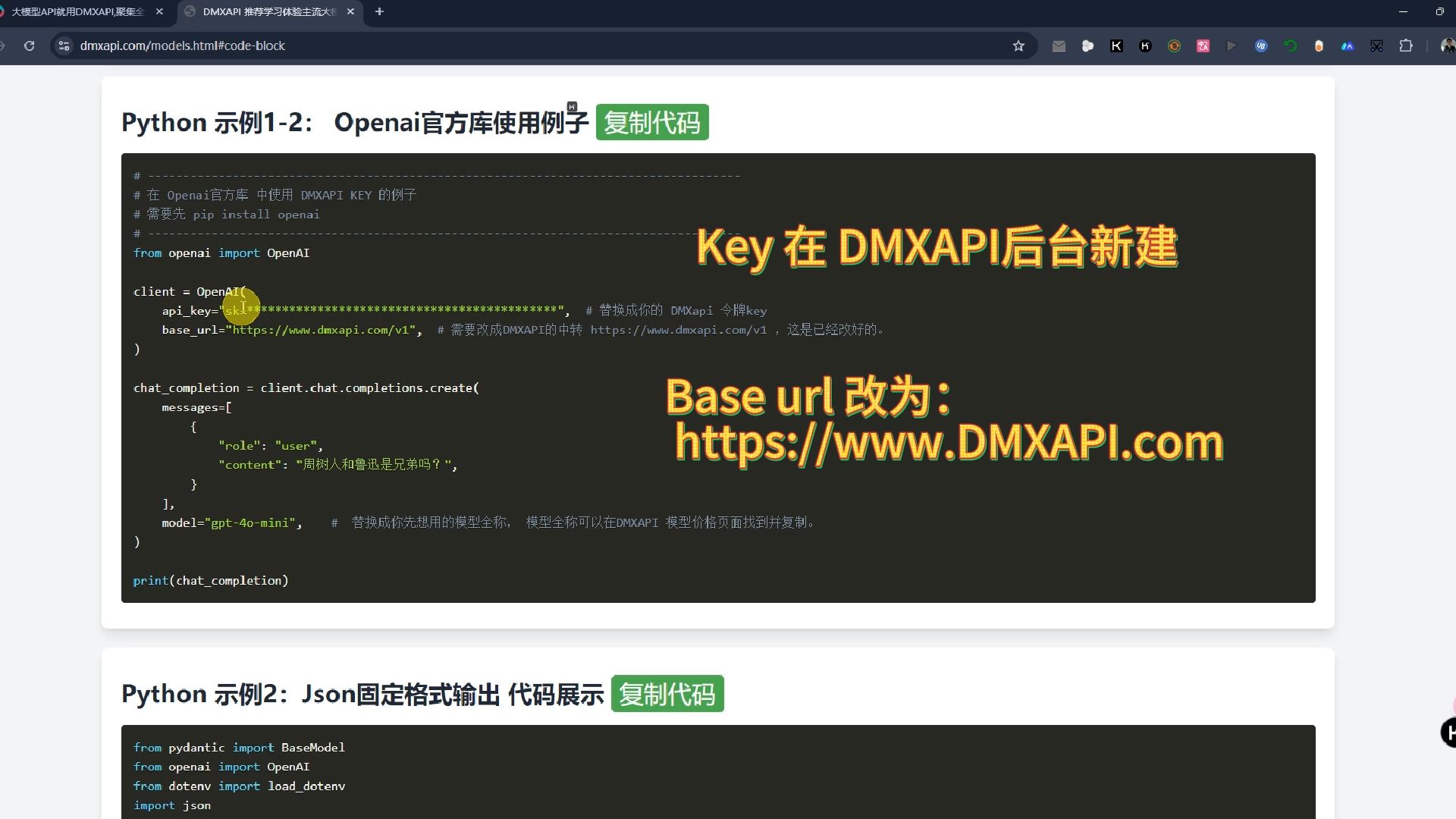Open the browser profile avatar menu

click(x=1445, y=46)
